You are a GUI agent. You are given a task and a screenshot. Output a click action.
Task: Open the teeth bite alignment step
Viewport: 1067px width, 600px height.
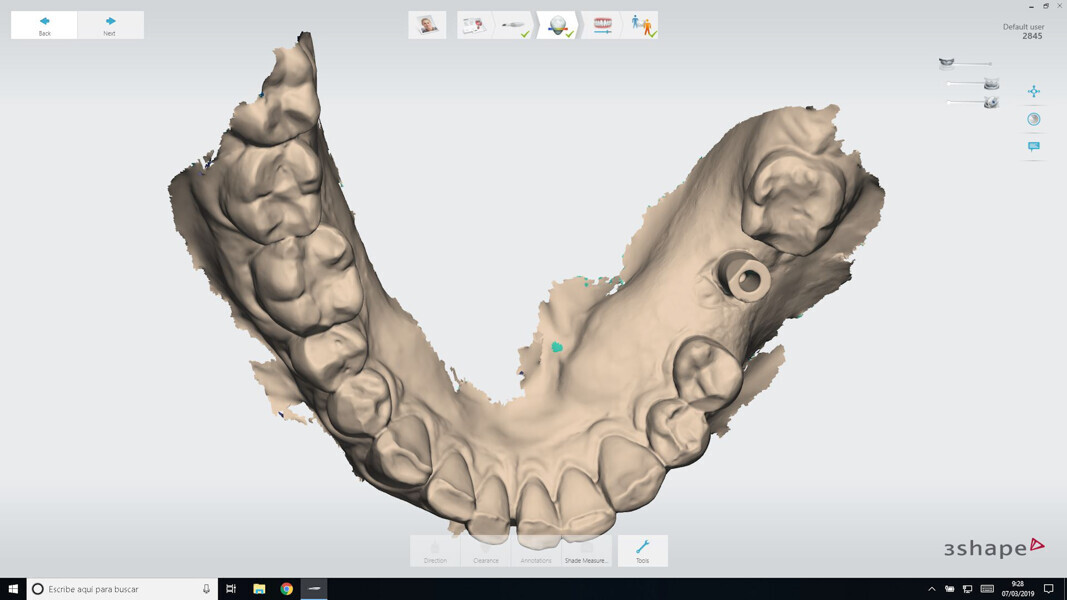coord(602,25)
